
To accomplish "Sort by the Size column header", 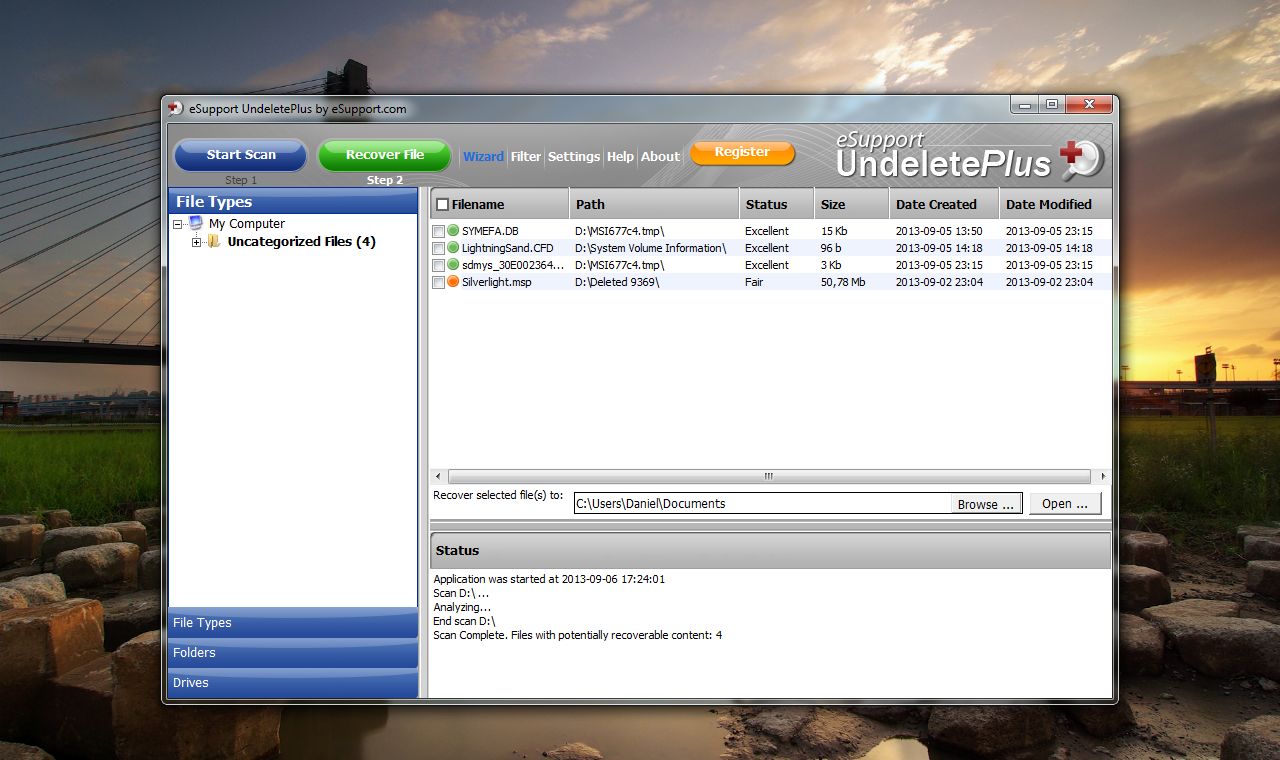I will (852, 204).
